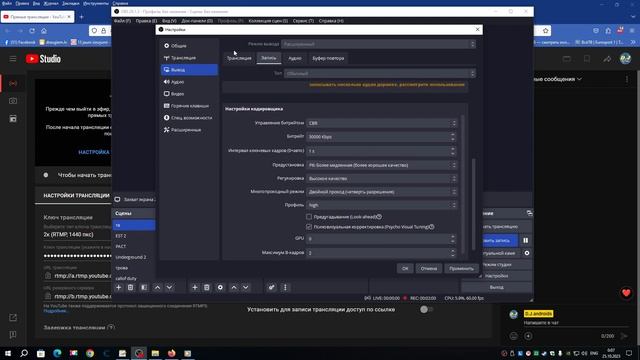The width and height of the screenshot is (640, 360).
Task: Click the bitrate Kbps stepper field
Action: 381,137
